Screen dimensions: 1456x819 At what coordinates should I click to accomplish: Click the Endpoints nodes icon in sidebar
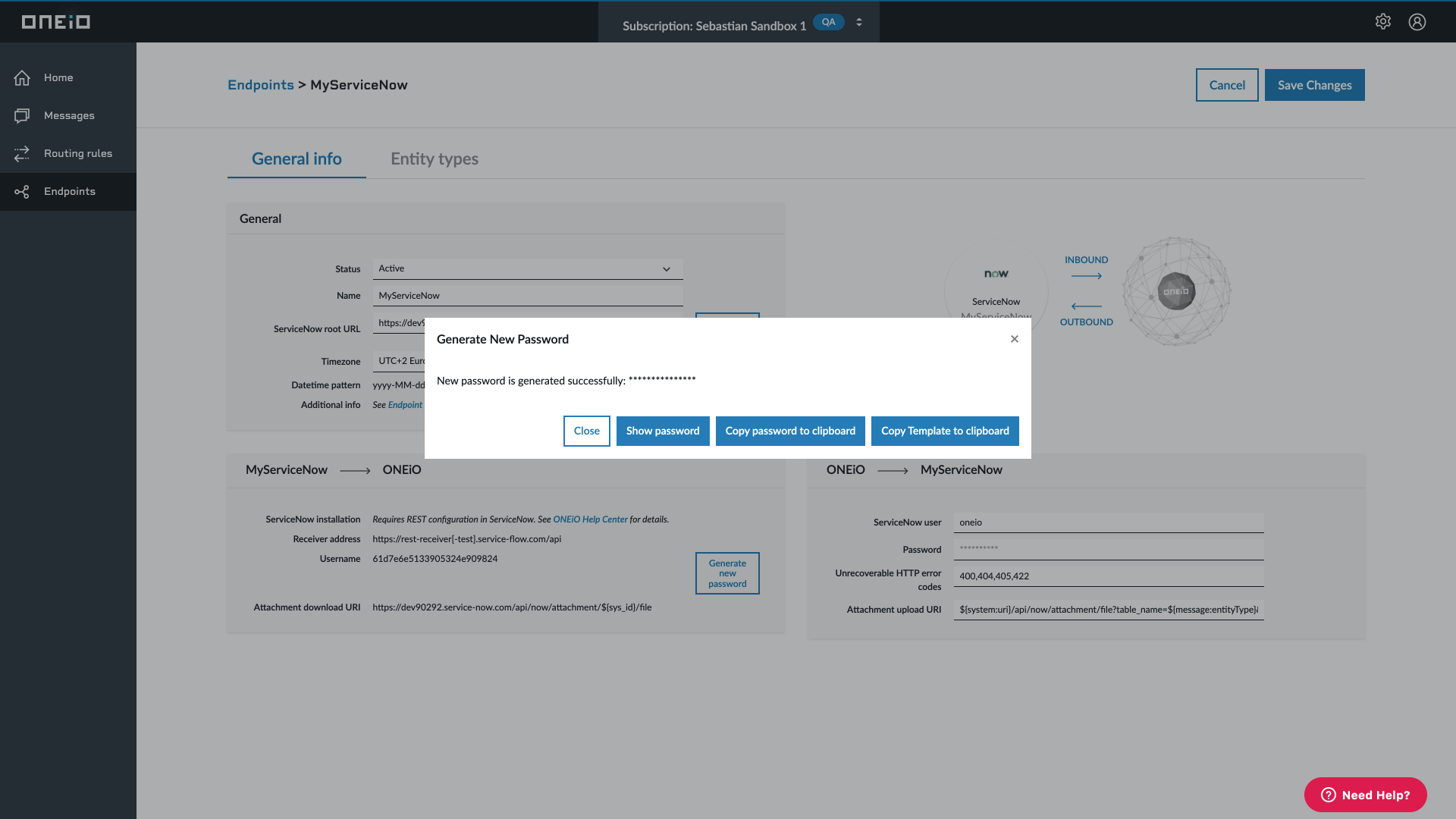[22, 191]
